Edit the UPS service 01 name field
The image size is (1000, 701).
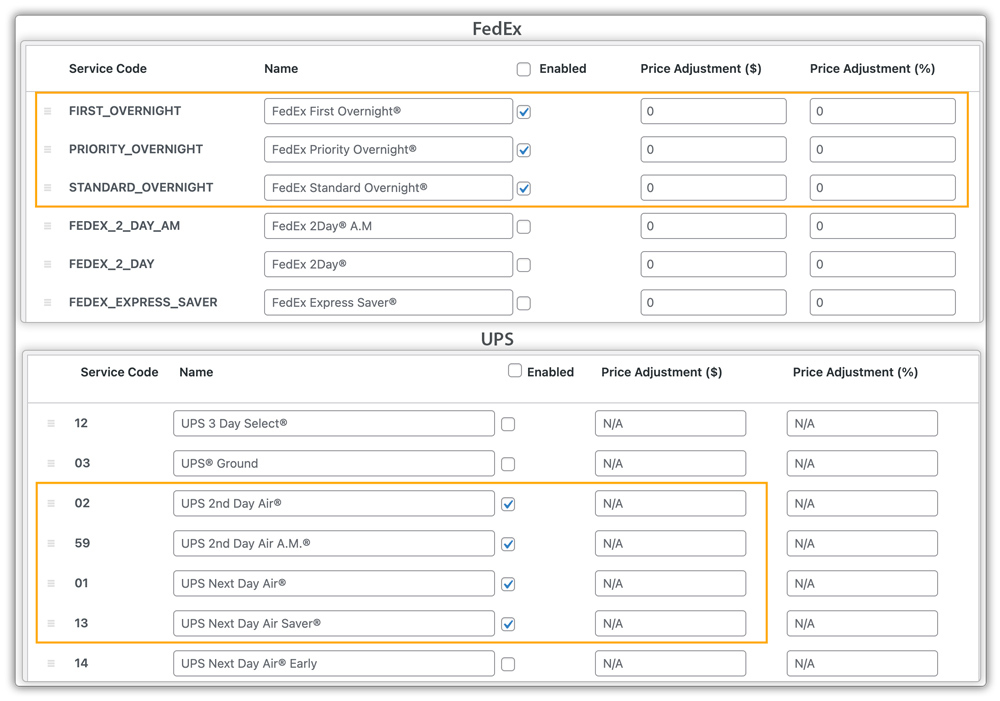334,584
